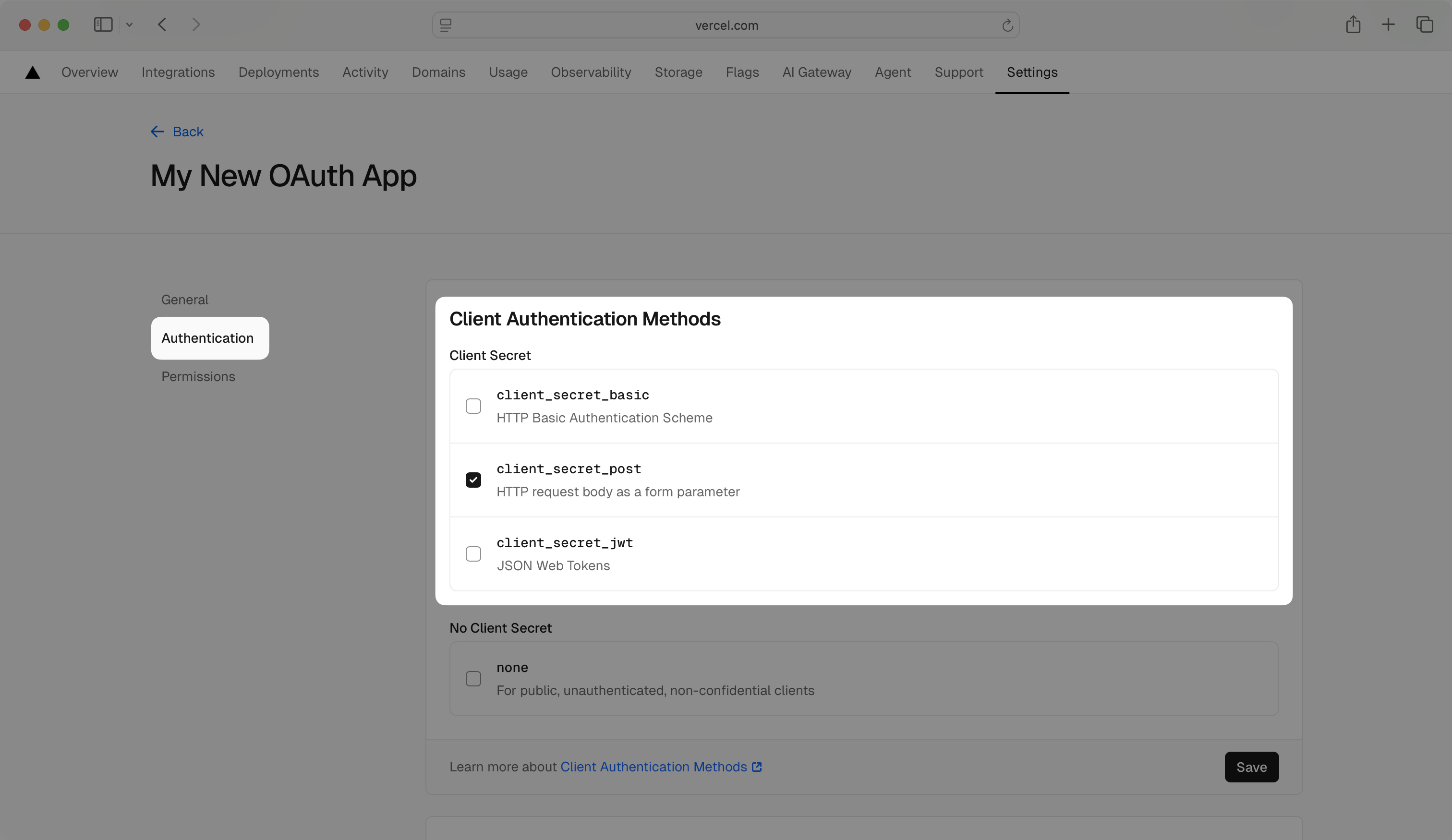1452x840 pixels.
Task: Check the none authentication method
Action: tap(473, 679)
